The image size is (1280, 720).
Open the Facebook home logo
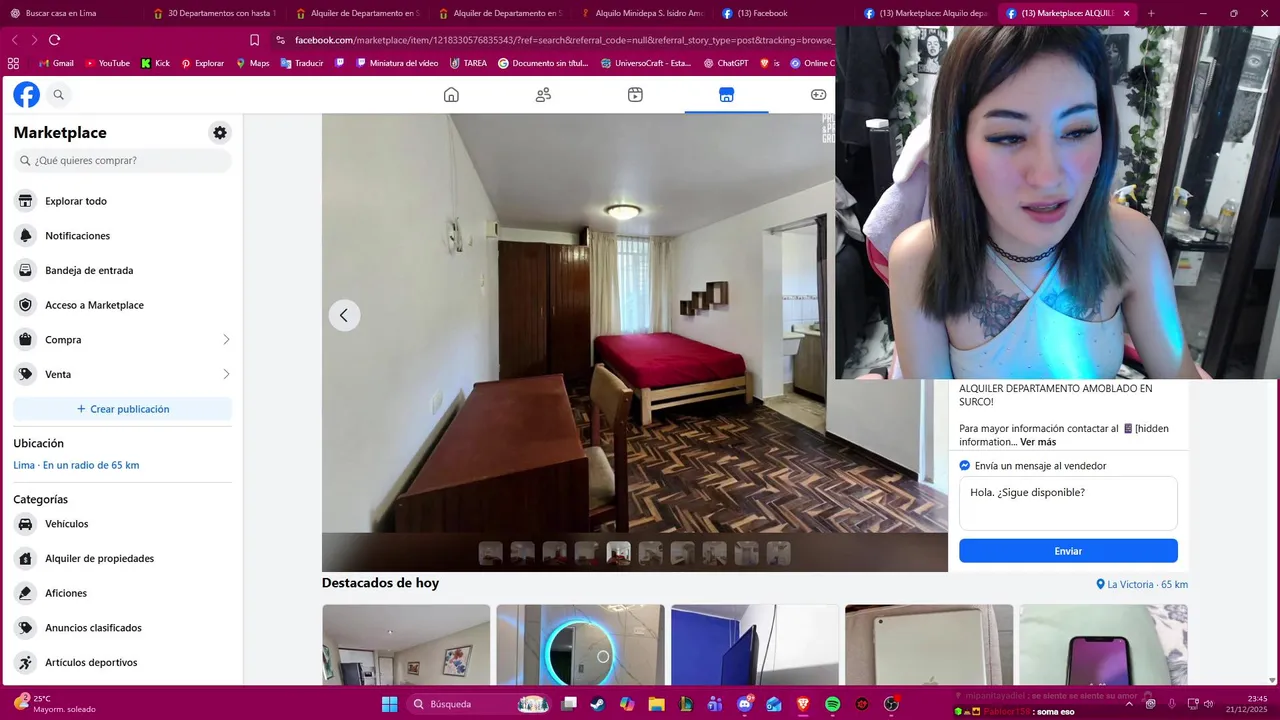coord(26,95)
